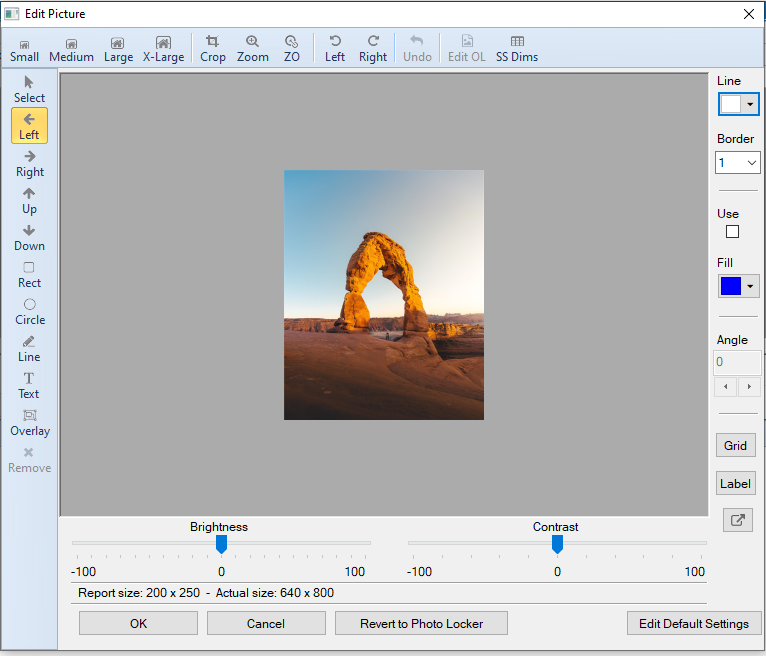Viewport: 766px width, 656px height.
Task: Open the Fill color dropdown
Action: click(750, 287)
